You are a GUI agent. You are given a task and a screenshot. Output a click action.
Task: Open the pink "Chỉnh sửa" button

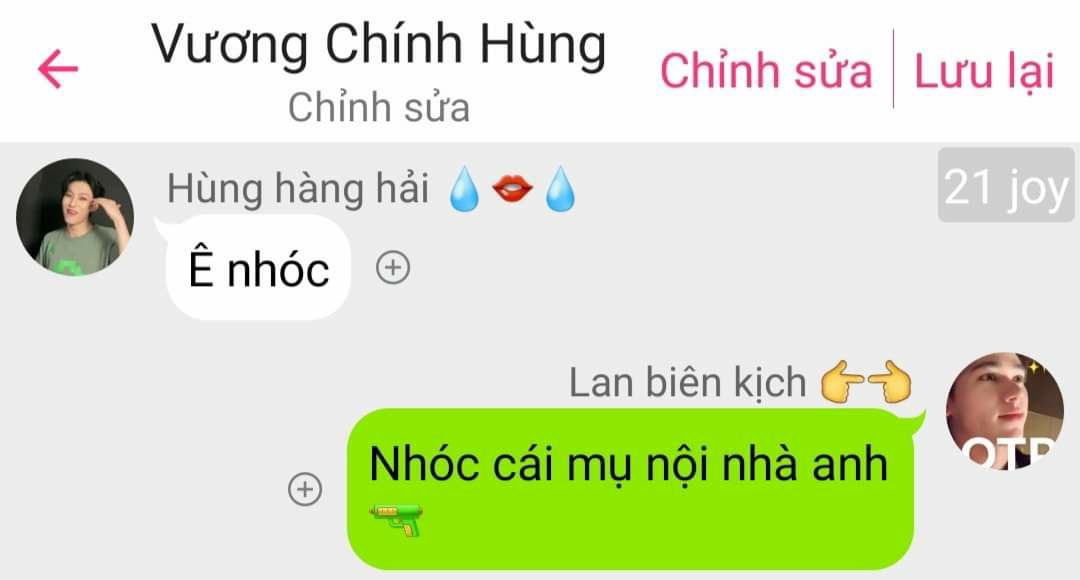coord(766,70)
